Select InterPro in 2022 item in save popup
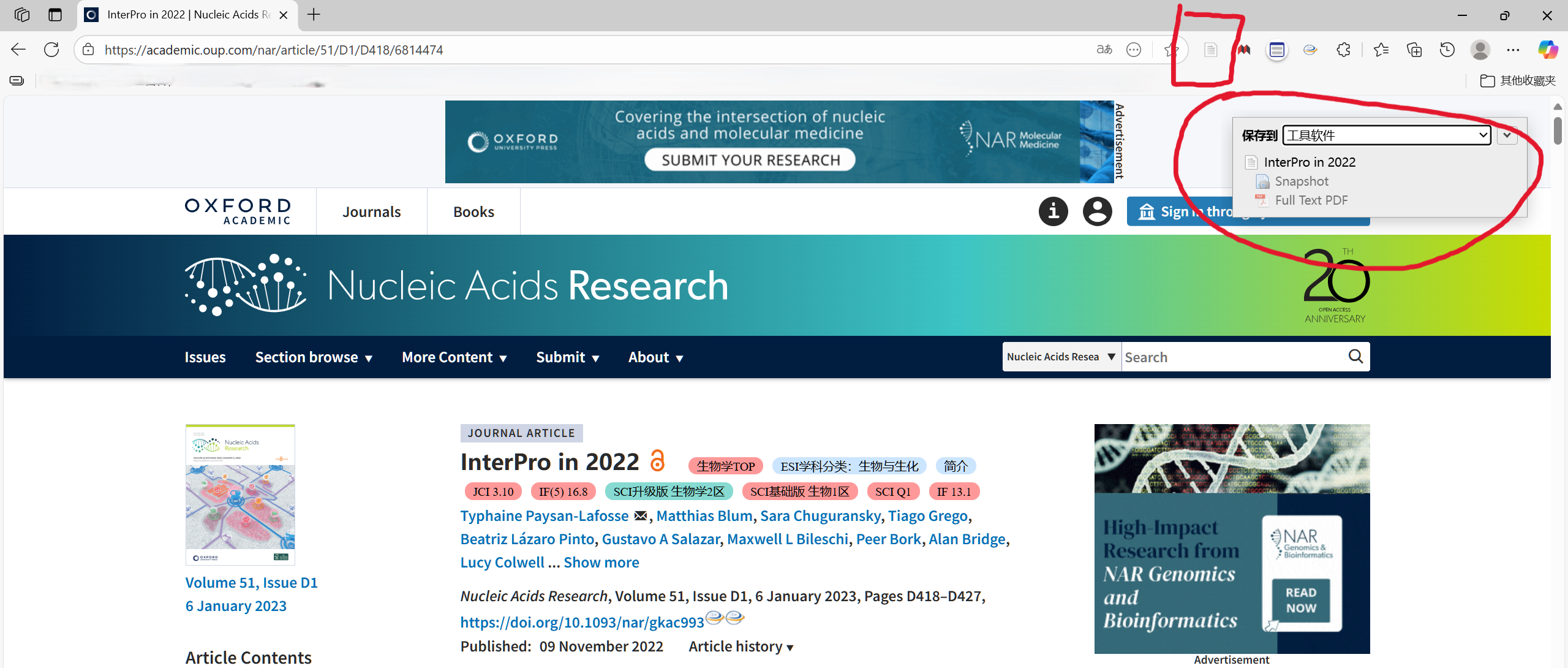 [x=1310, y=162]
